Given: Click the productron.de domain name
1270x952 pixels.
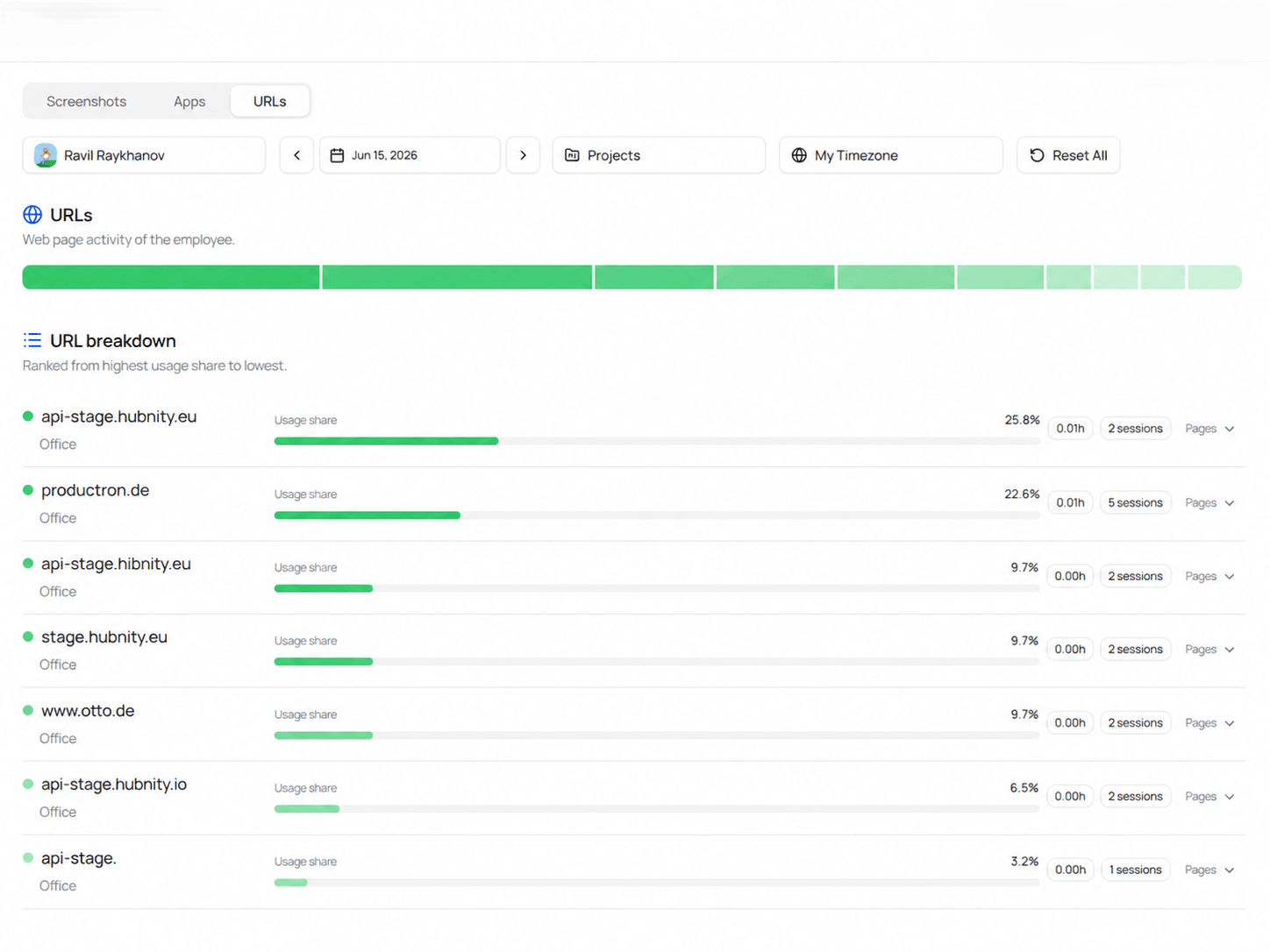Looking at the screenshot, I should click(x=95, y=490).
